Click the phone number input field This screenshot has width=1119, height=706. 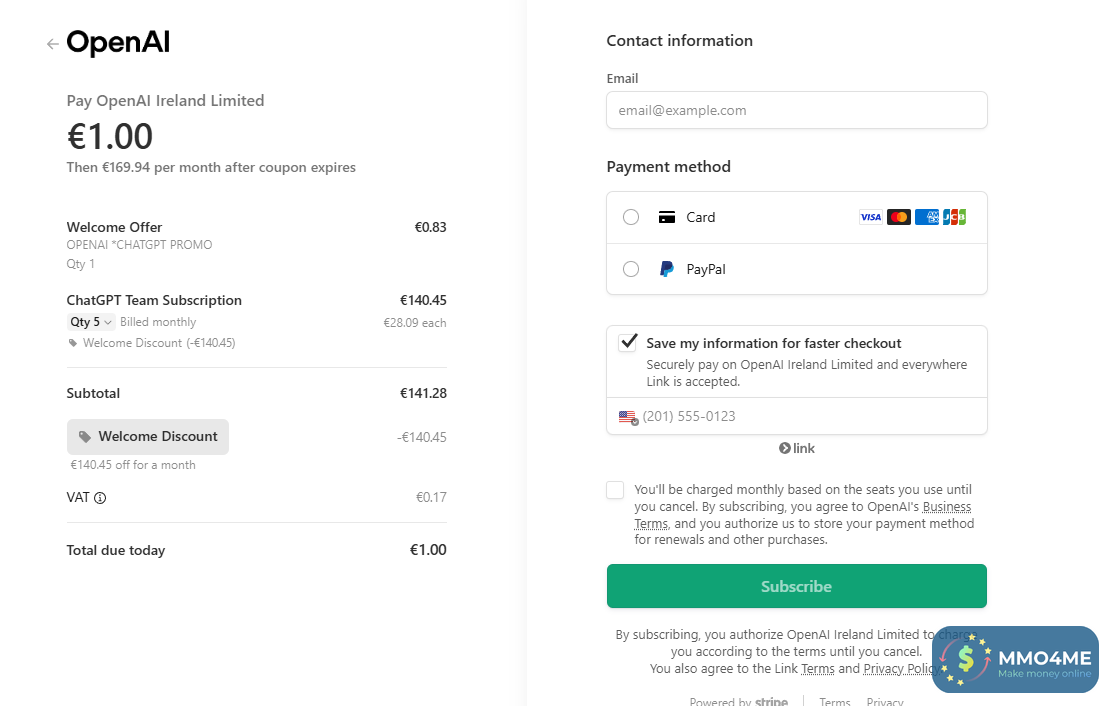point(810,416)
